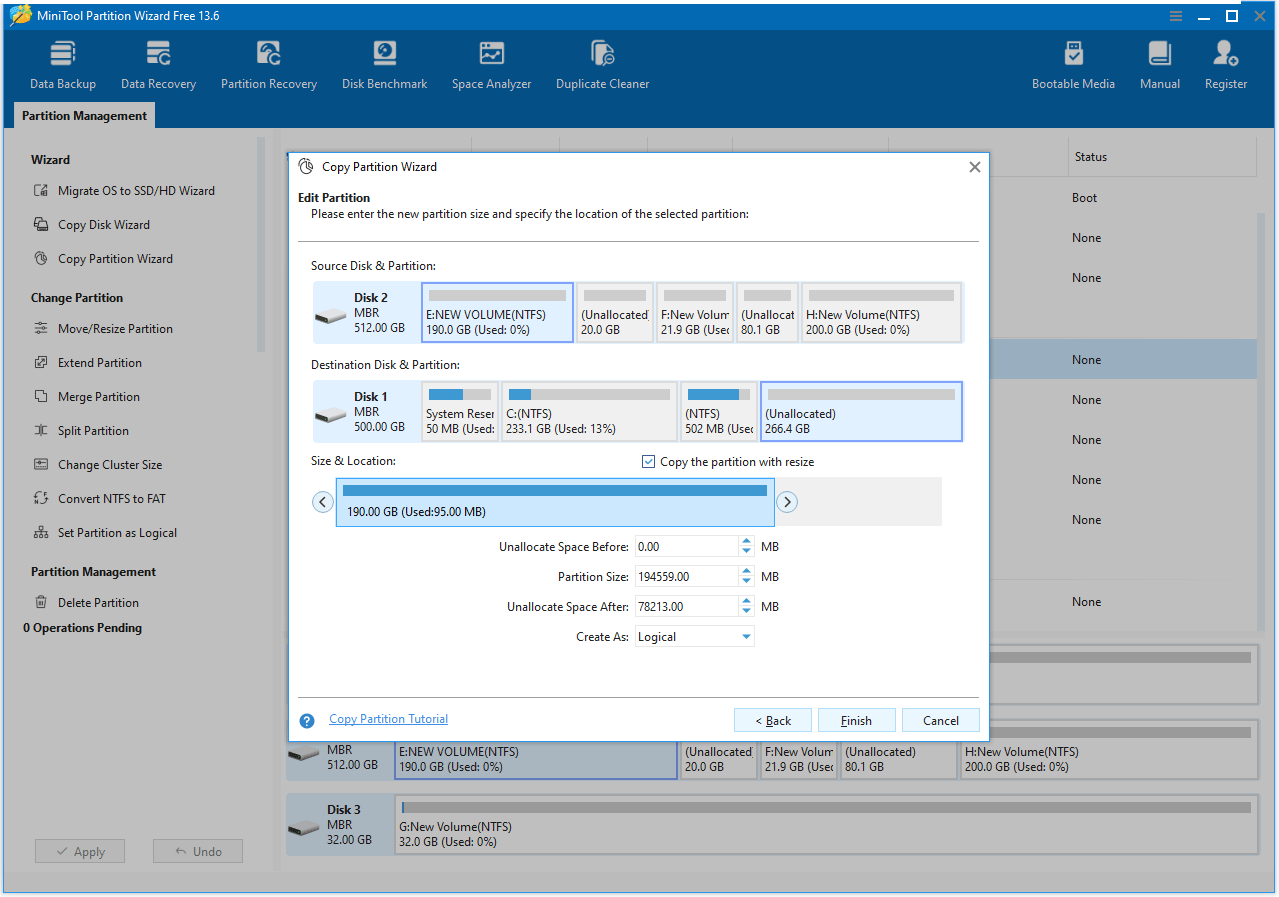The height and width of the screenshot is (897, 1279).
Task: Open the Space Analyzer tool
Action: [491, 66]
